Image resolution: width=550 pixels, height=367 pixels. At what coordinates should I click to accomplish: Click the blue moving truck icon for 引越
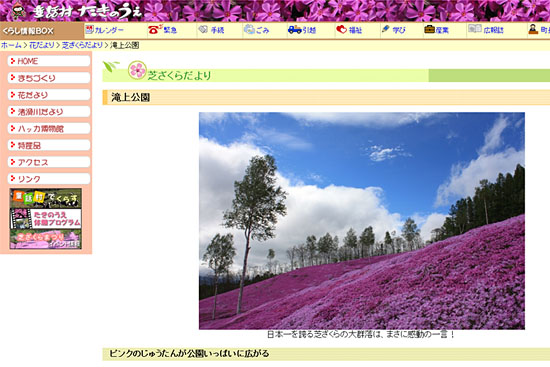295,29
